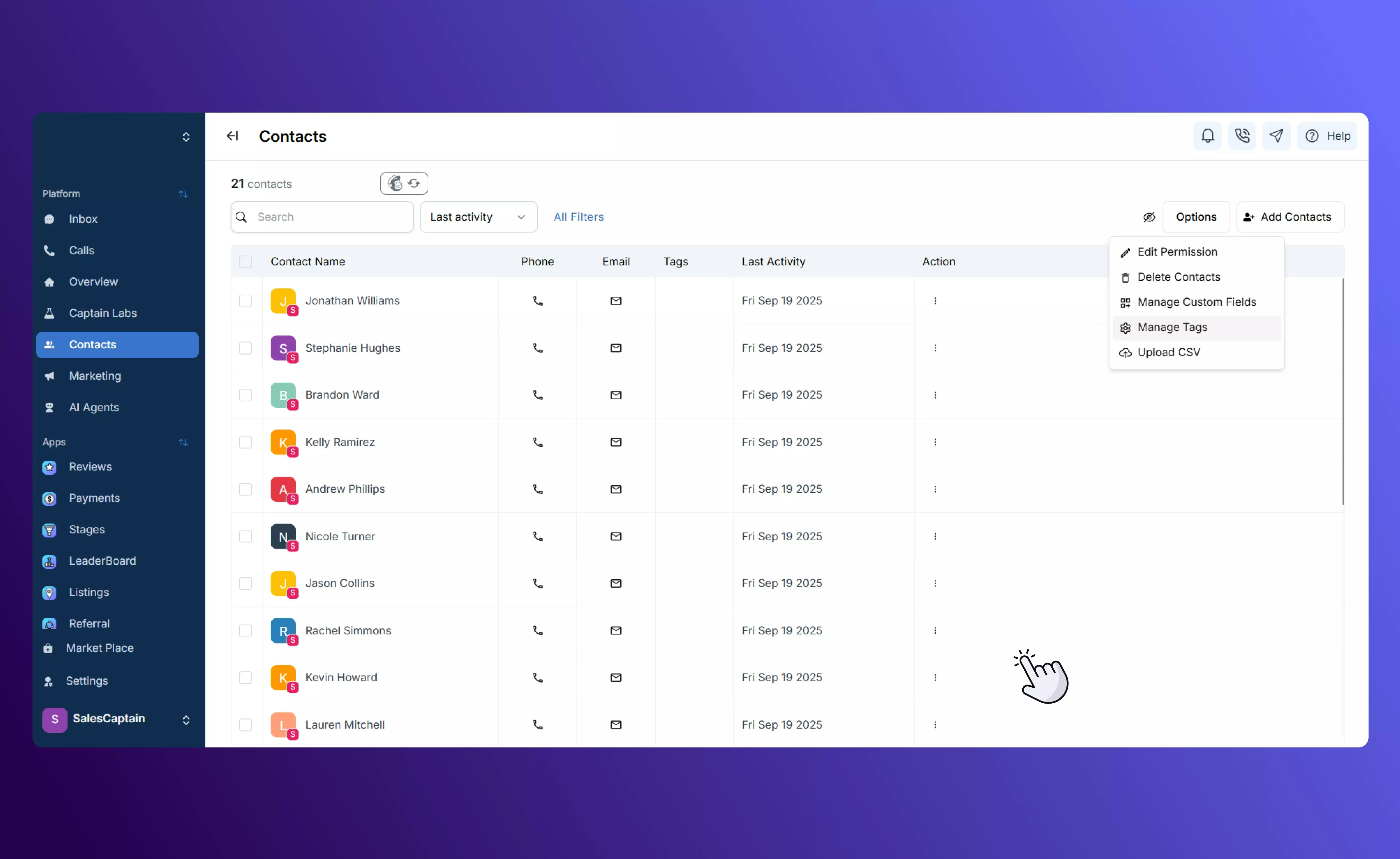Select the checkbox for Kelly Ramirez
Image resolution: width=1400 pixels, height=859 pixels.
[x=246, y=442]
